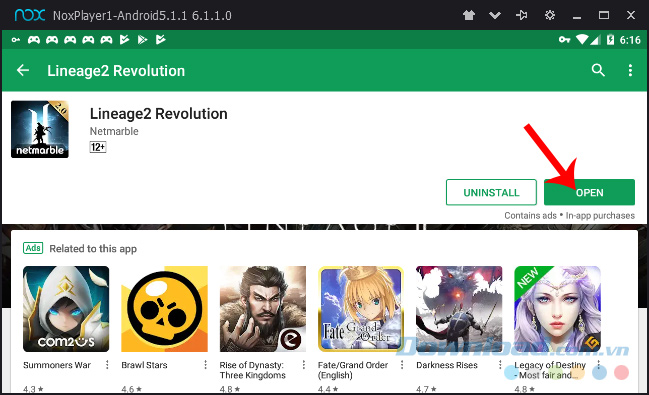The height and width of the screenshot is (395, 649).
Task: Click the nox logo in title bar
Action: click(x=29, y=15)
